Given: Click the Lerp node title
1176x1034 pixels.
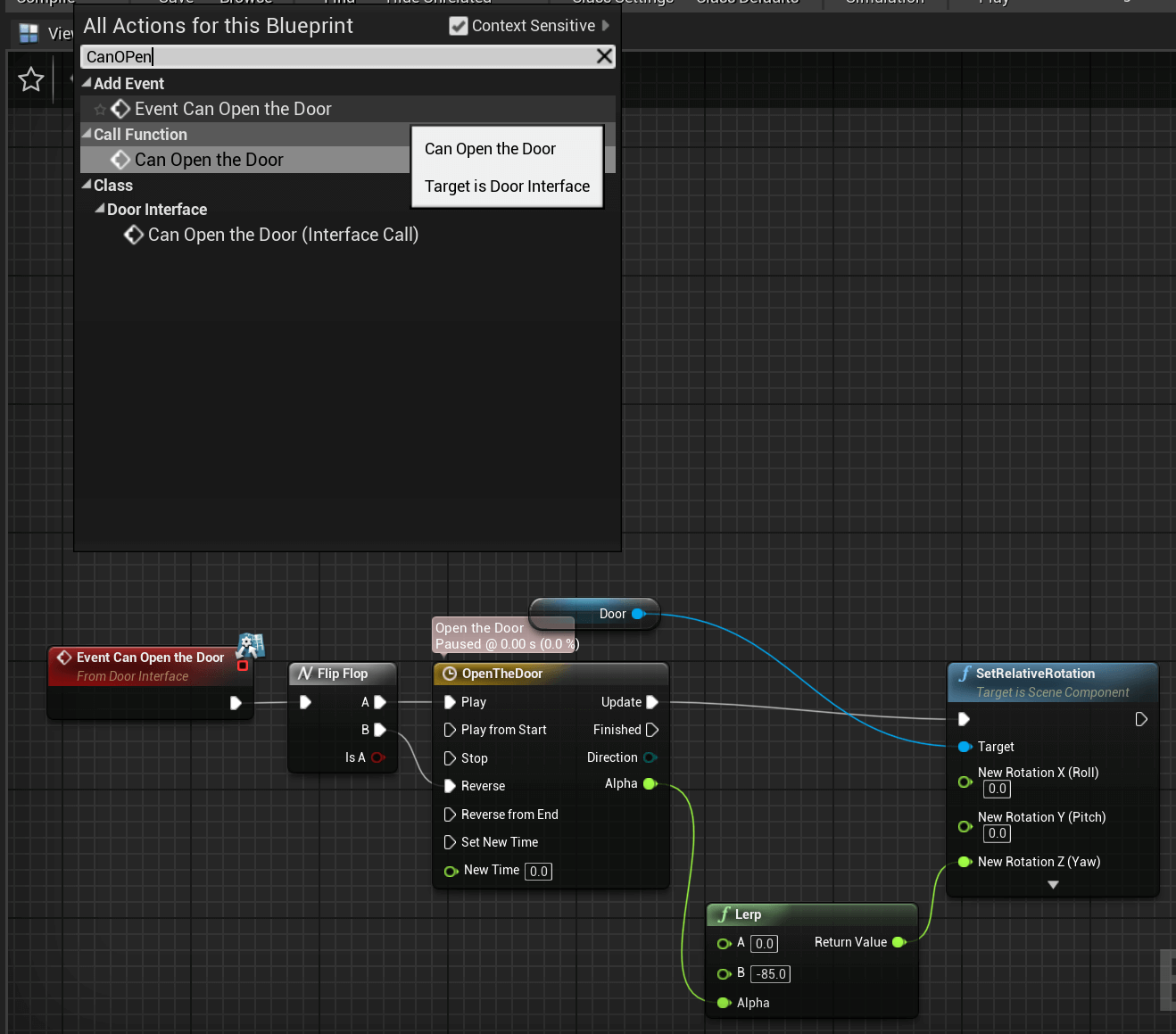Looking at the screenshot, I should click(748, 914).
